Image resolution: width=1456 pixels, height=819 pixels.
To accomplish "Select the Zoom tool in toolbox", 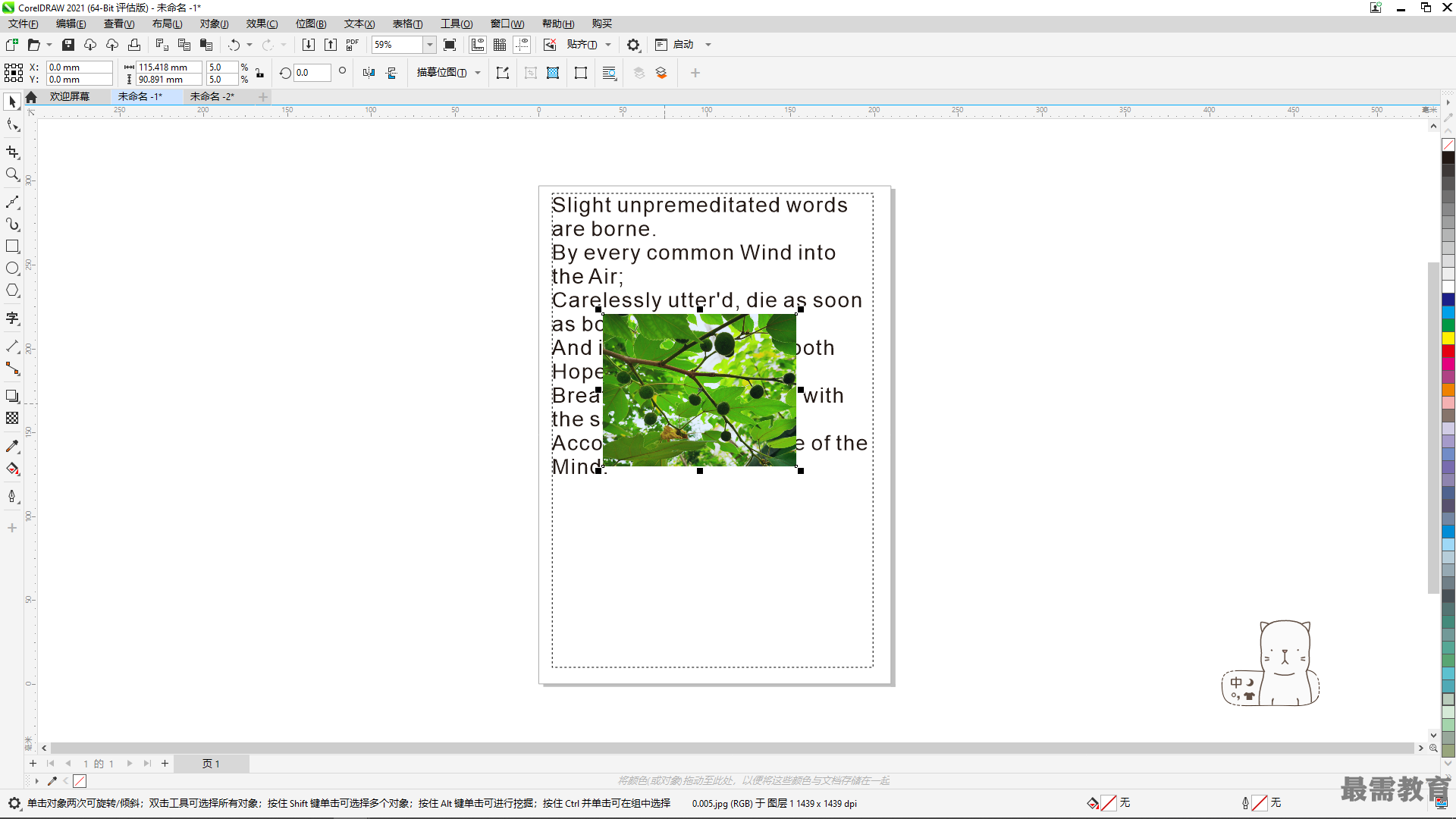I will click(12, 174).
